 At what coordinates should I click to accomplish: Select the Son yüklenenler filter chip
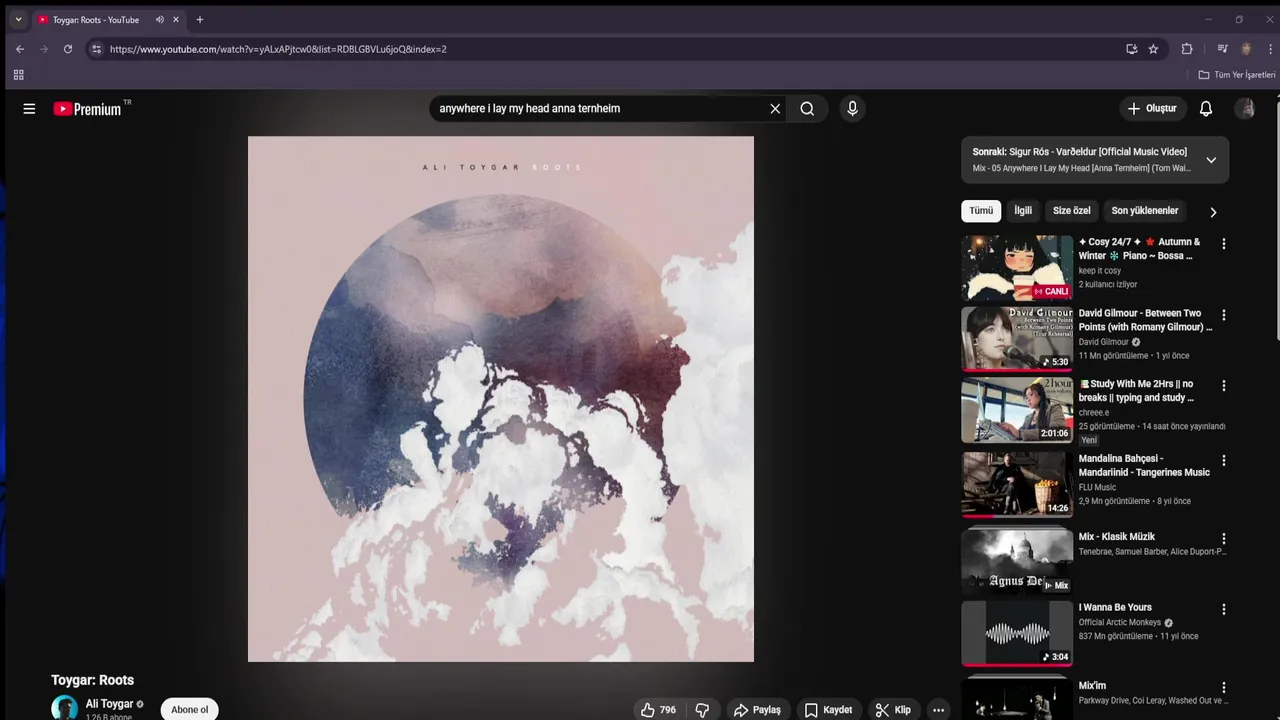pos(1145,211)
